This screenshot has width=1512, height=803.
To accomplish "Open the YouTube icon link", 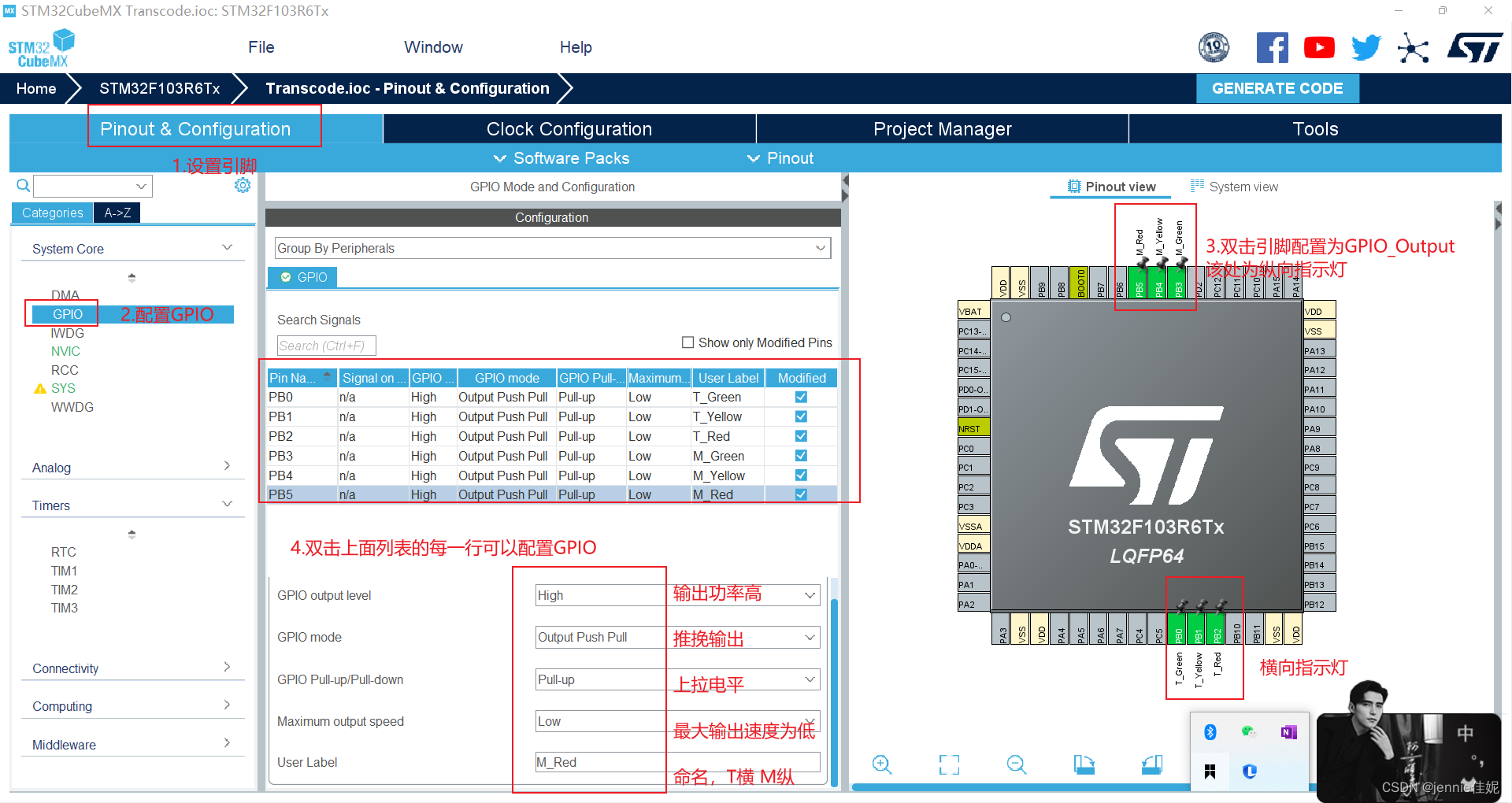I will tap(1319, 48).
